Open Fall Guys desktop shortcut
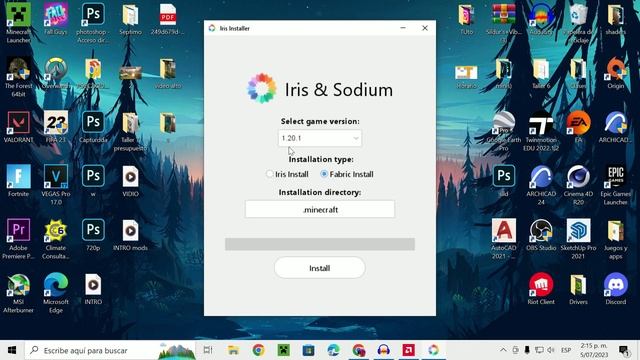Viewport: 640px width, 360px height. click(56, 20)
